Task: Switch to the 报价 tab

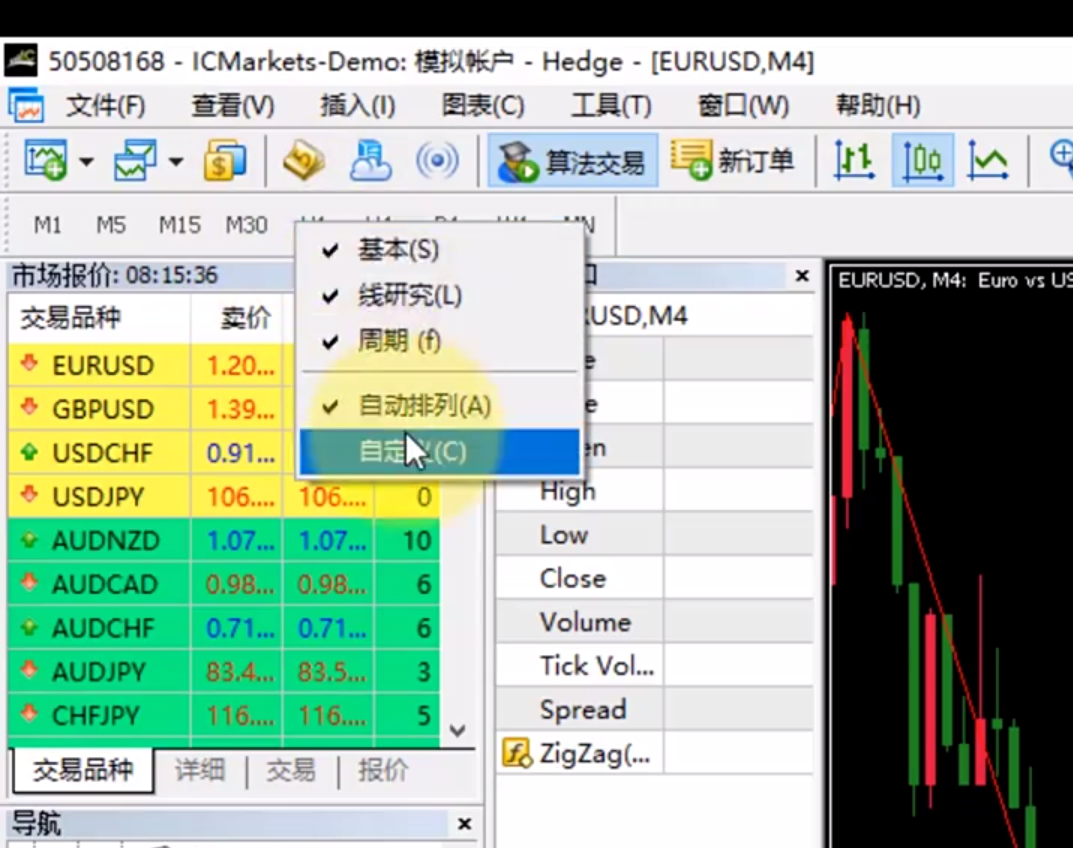Action: [x=383, y=771]
